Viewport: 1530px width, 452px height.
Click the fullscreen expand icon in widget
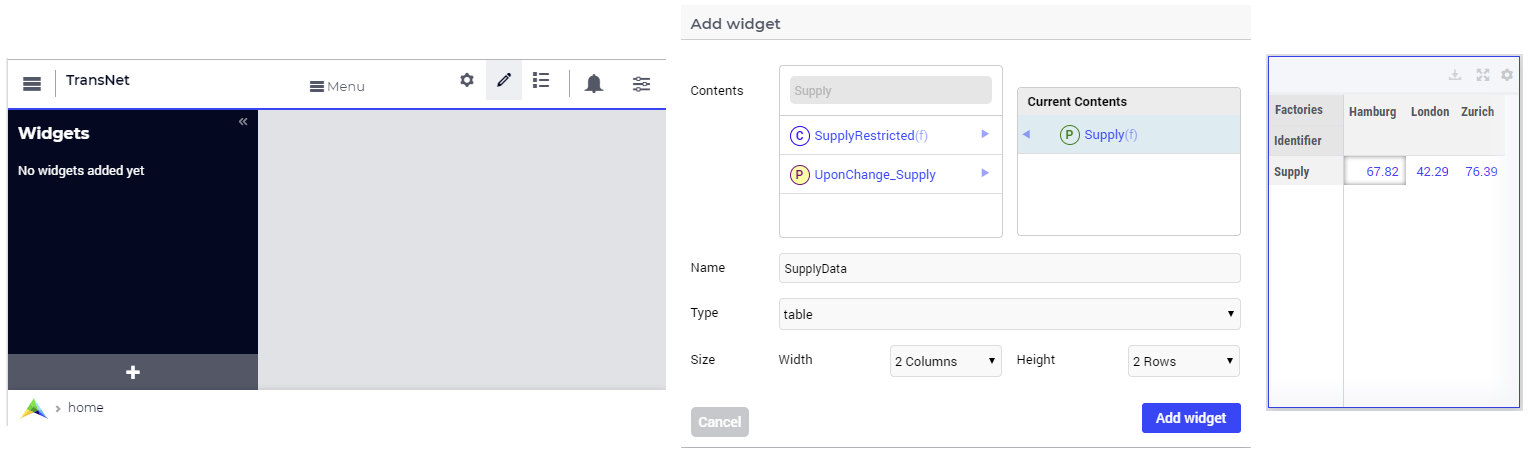tap(1483, 75)
